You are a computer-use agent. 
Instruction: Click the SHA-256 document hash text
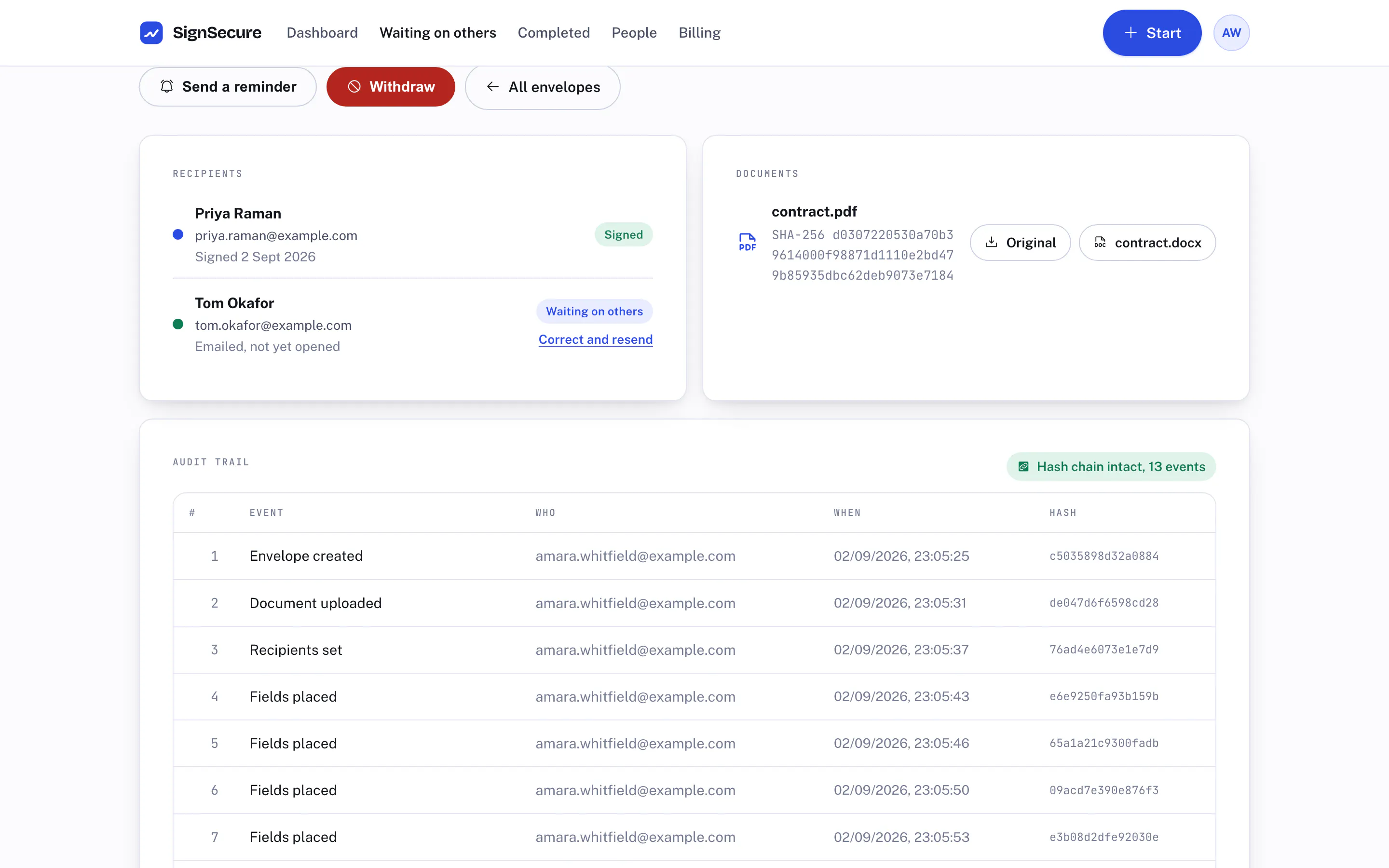pyautogui.click(x=863, y=255)
